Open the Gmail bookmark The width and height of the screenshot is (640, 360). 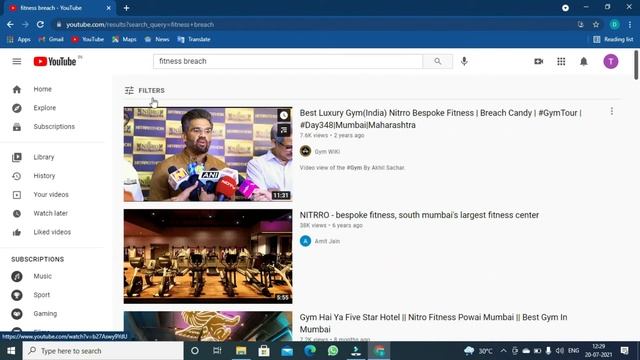[x=51, y=39]
